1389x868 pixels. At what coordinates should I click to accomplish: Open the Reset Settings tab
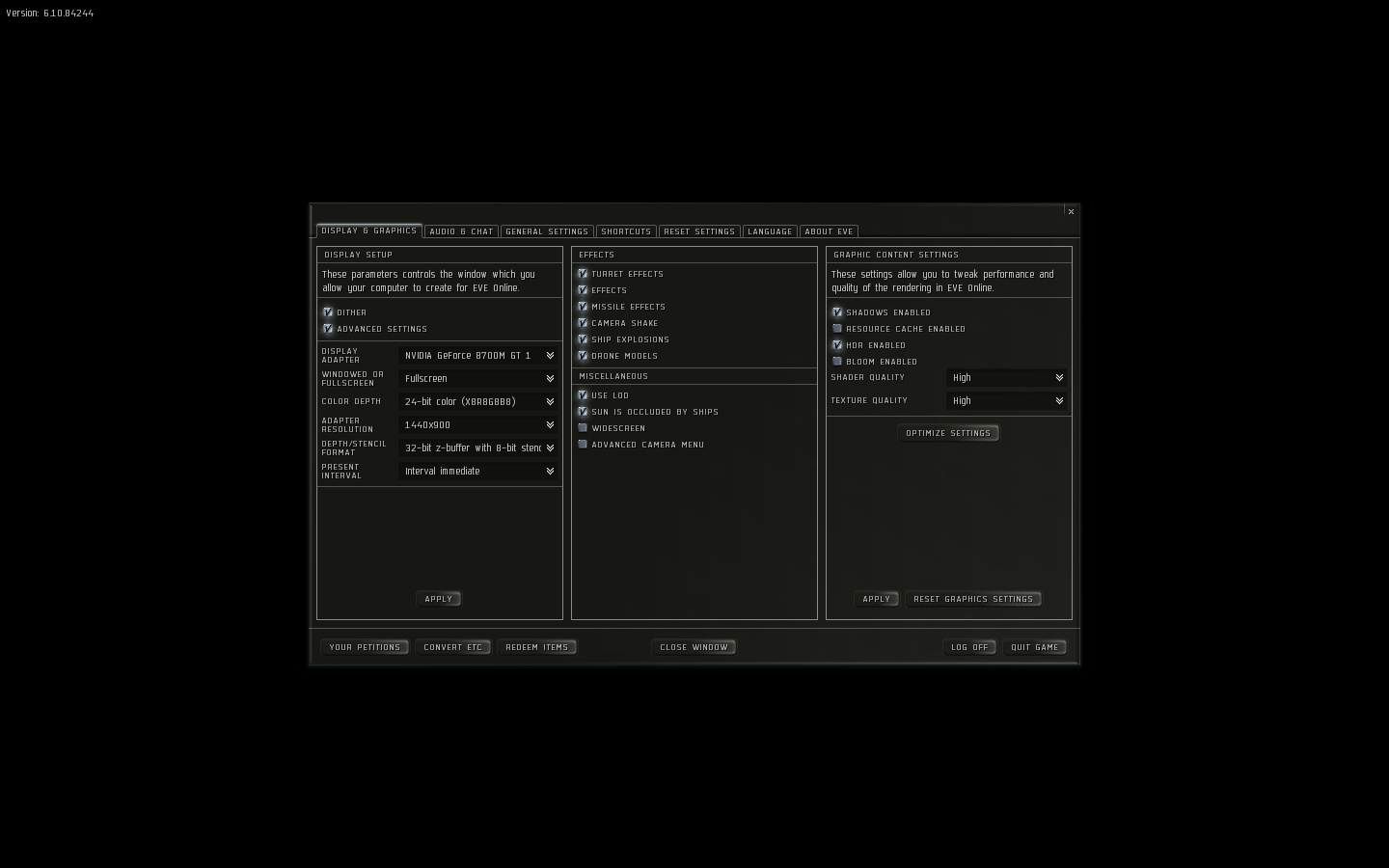coord(699,231)
